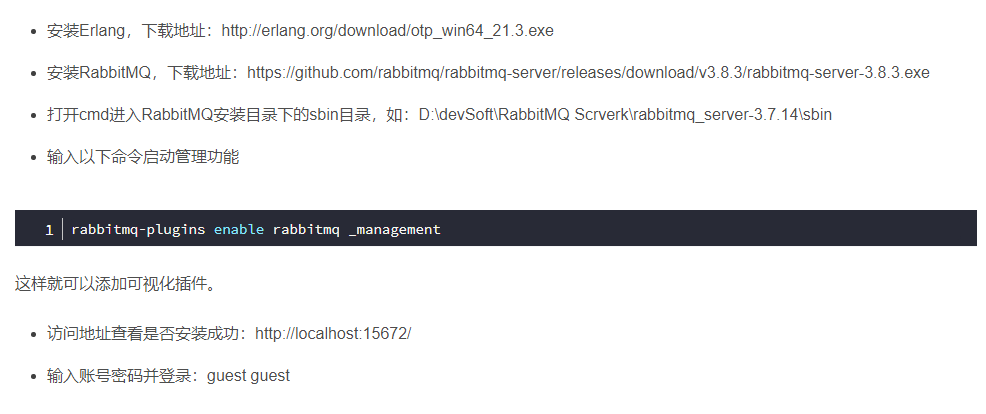
Task: Click the sentence "这样就可以添加可视化插件。"
Action: pyautogui.click(x=116, y=284)
